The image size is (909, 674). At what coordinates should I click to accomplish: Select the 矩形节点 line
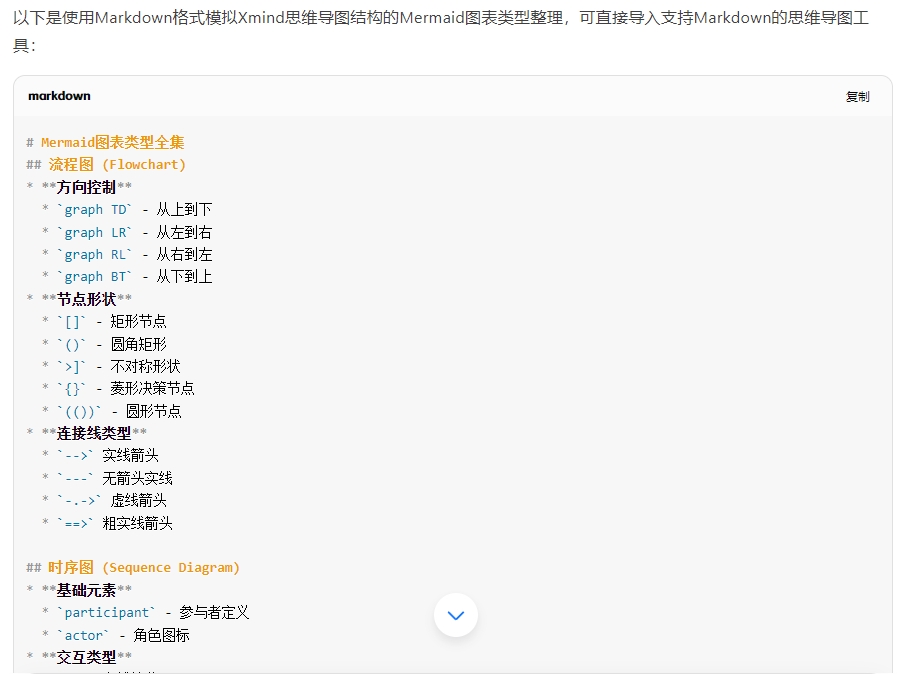(104, 321)
